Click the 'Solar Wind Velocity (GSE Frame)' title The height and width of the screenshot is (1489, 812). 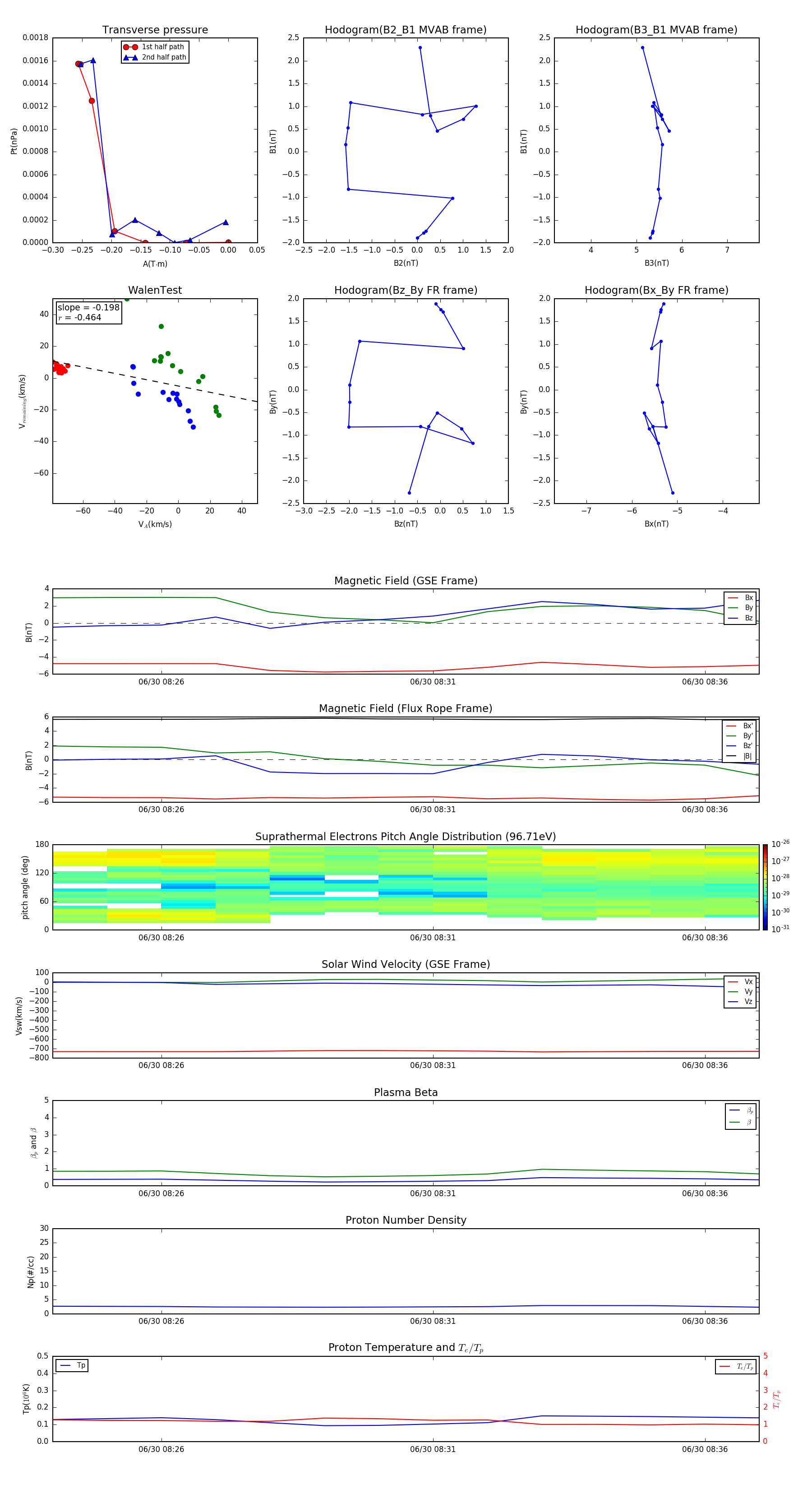click(x=406, y=964)
